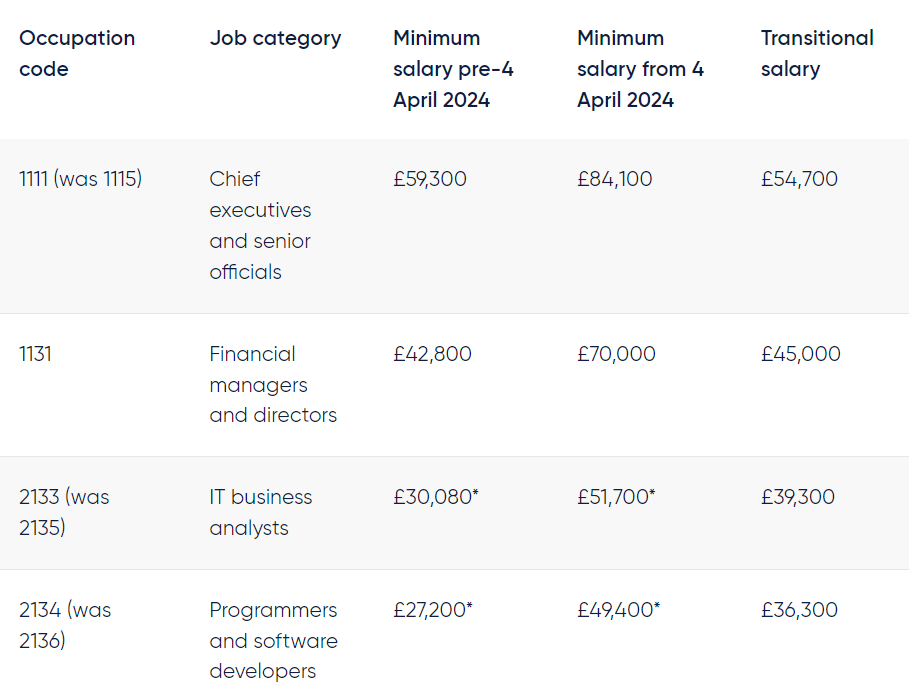The width and height of the screenshot is (909, 688).
Task: Click the £36,300 transitional salary
Action: point(799,610)
